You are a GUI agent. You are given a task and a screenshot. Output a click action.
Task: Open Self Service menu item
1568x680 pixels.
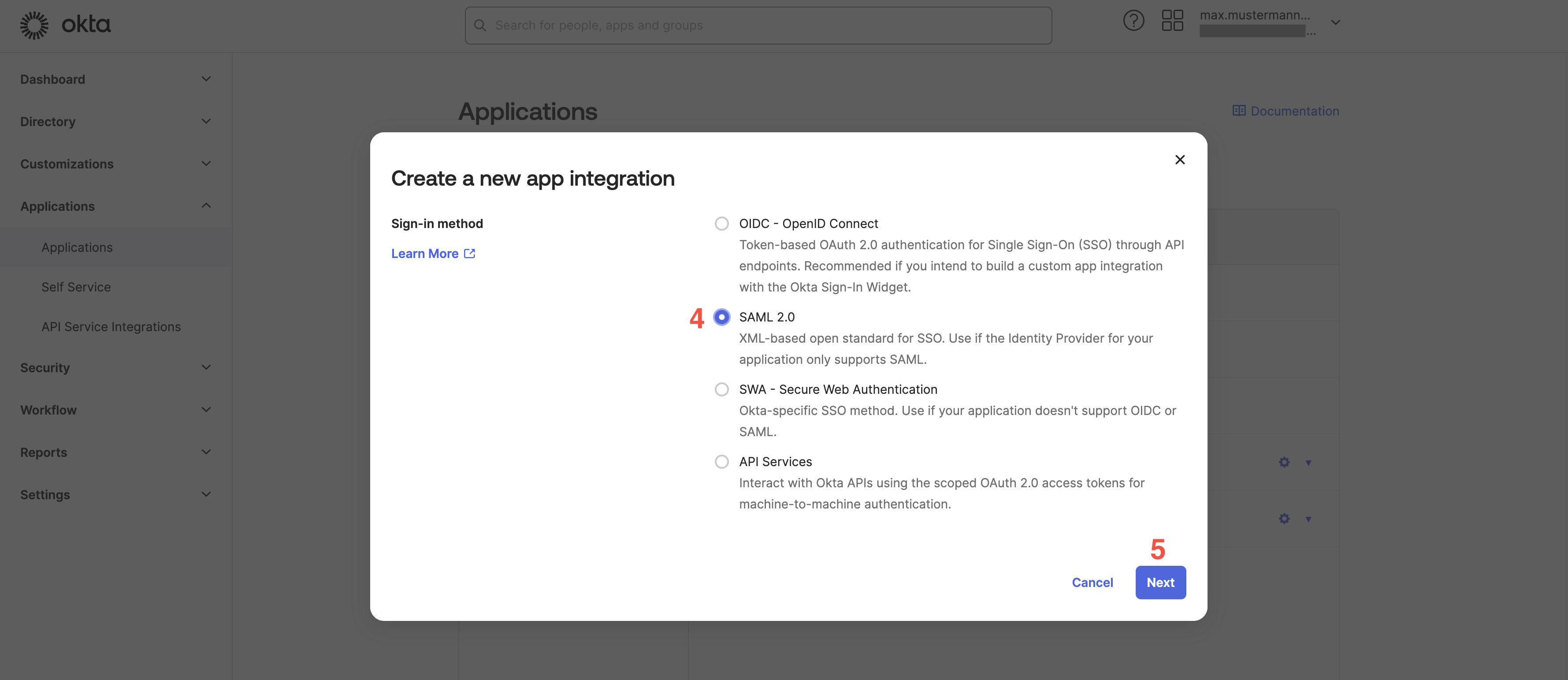(76, 287)
